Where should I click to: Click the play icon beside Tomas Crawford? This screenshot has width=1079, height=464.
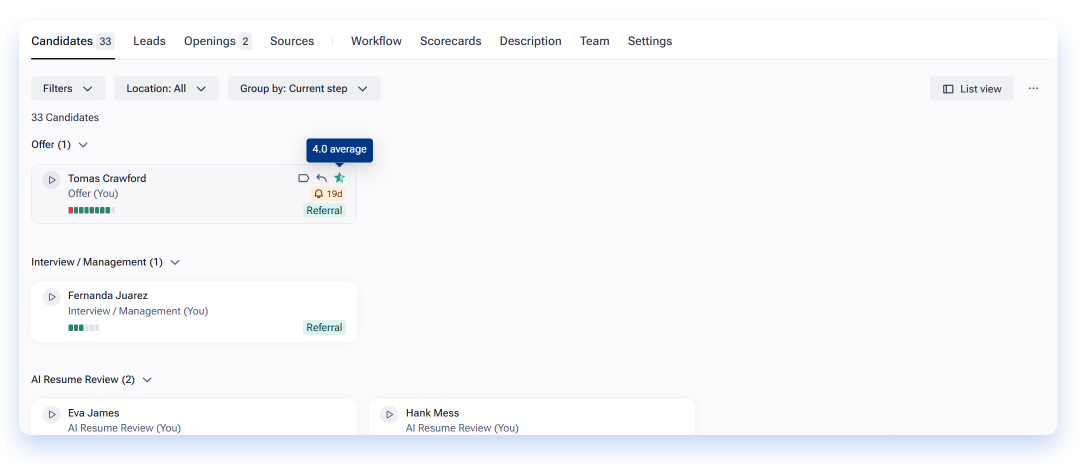pos(52,180)
